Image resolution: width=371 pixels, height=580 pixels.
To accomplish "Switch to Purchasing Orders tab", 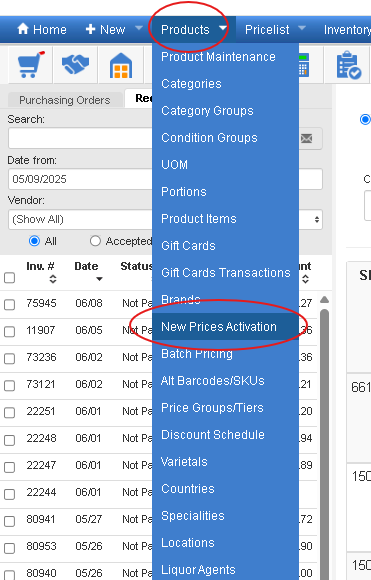I will [x=65, y=100].
